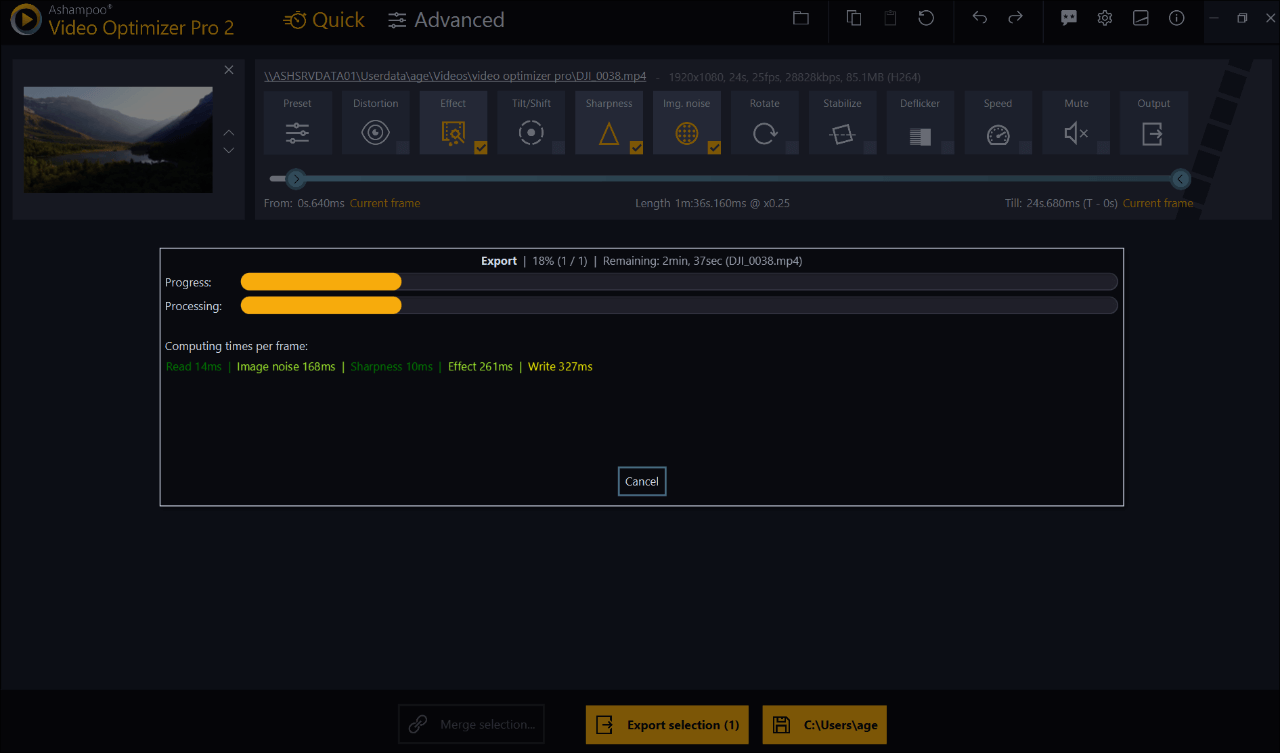Open the settings gear icon
The height and width of the screenshot is (753, 1280).
[x=1105, y=18]
